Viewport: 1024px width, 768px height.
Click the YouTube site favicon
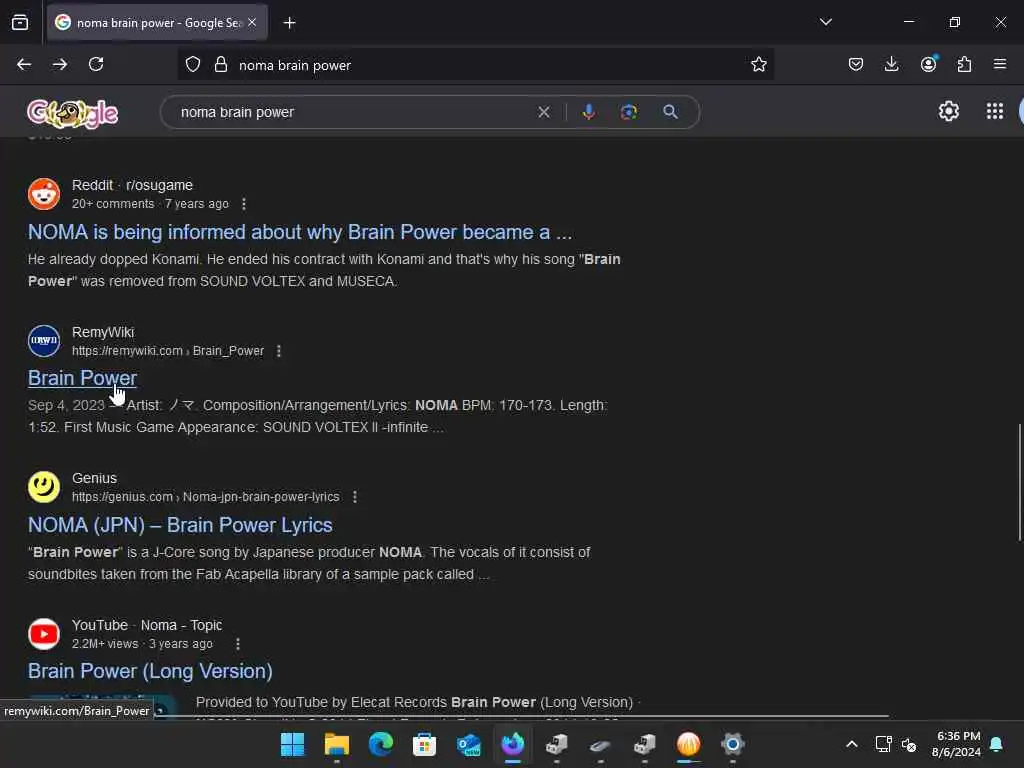coord(44,634)
